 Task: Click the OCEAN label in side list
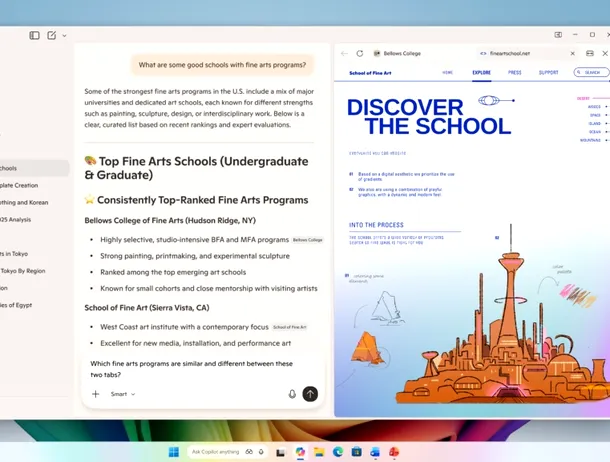(595, 132)
